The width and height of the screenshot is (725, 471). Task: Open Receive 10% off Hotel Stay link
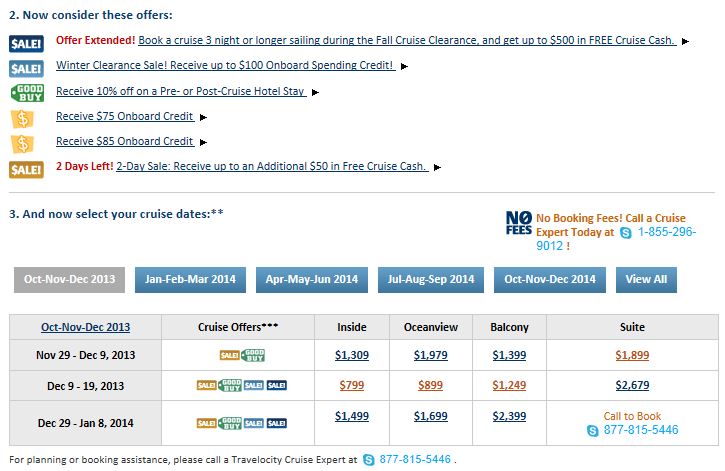[x=180, y=91]
